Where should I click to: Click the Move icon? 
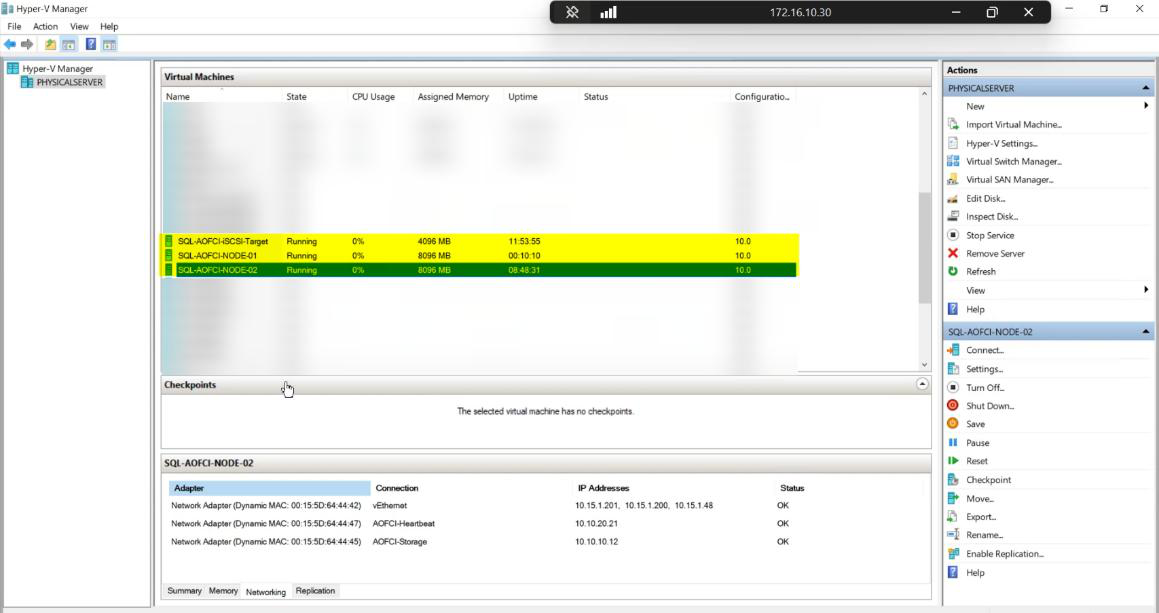pos(953,498)
